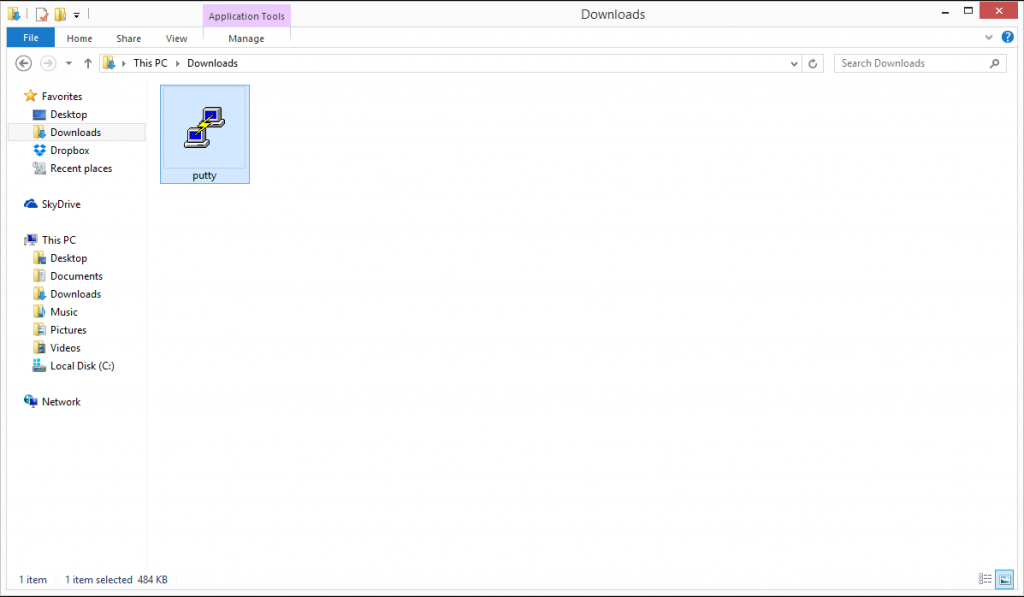
Task: Switch to the View ribbon tab
Action: [176, 39]
